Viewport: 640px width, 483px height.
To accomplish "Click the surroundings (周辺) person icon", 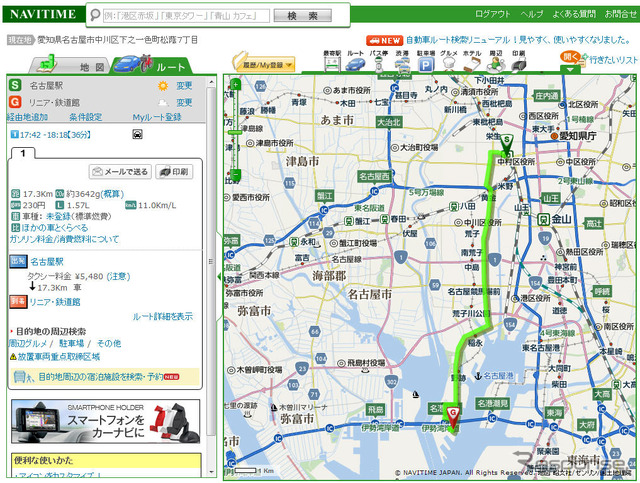I will [496, 65].
